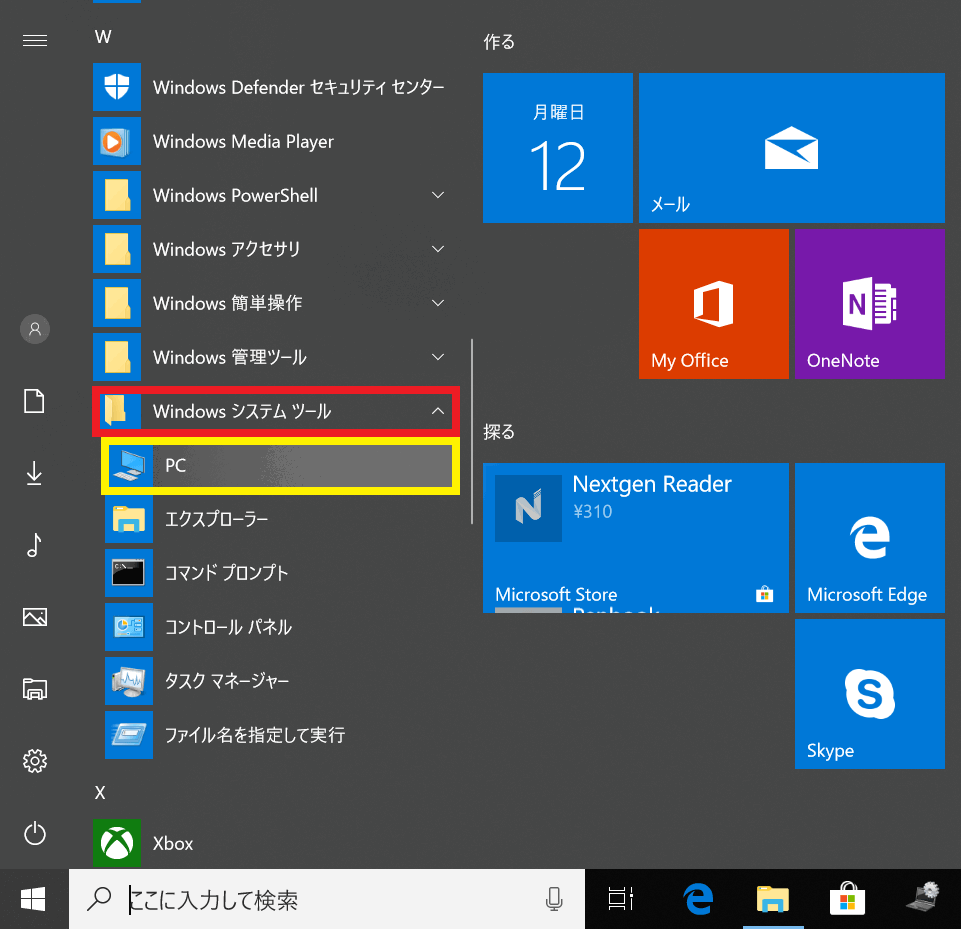
Task: Open the Microsoft Edge tile
Action: [870, 538]
